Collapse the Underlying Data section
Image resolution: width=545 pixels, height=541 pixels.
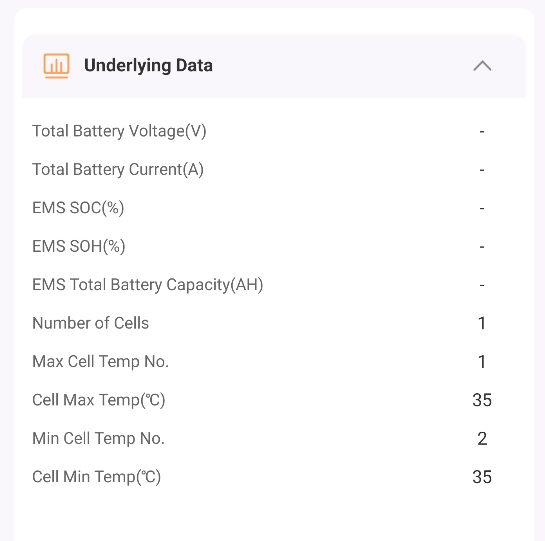[482, 66]
